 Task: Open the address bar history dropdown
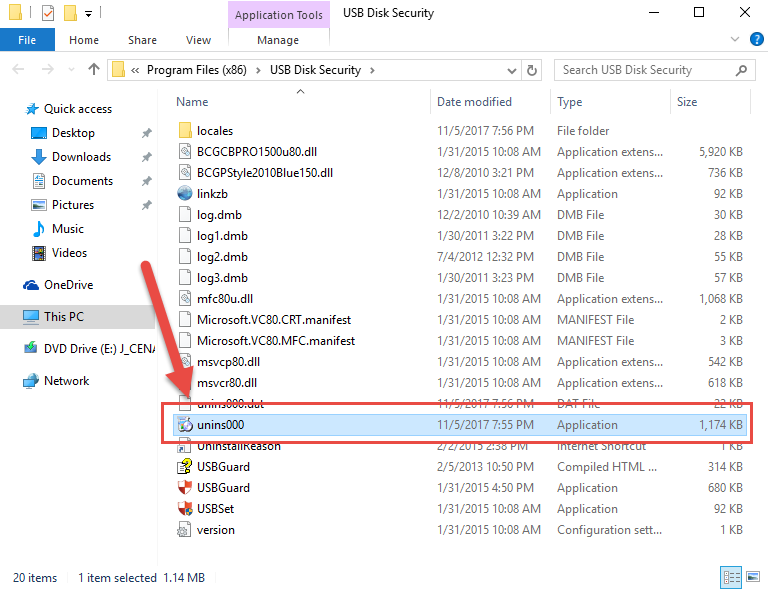point(512,71)
